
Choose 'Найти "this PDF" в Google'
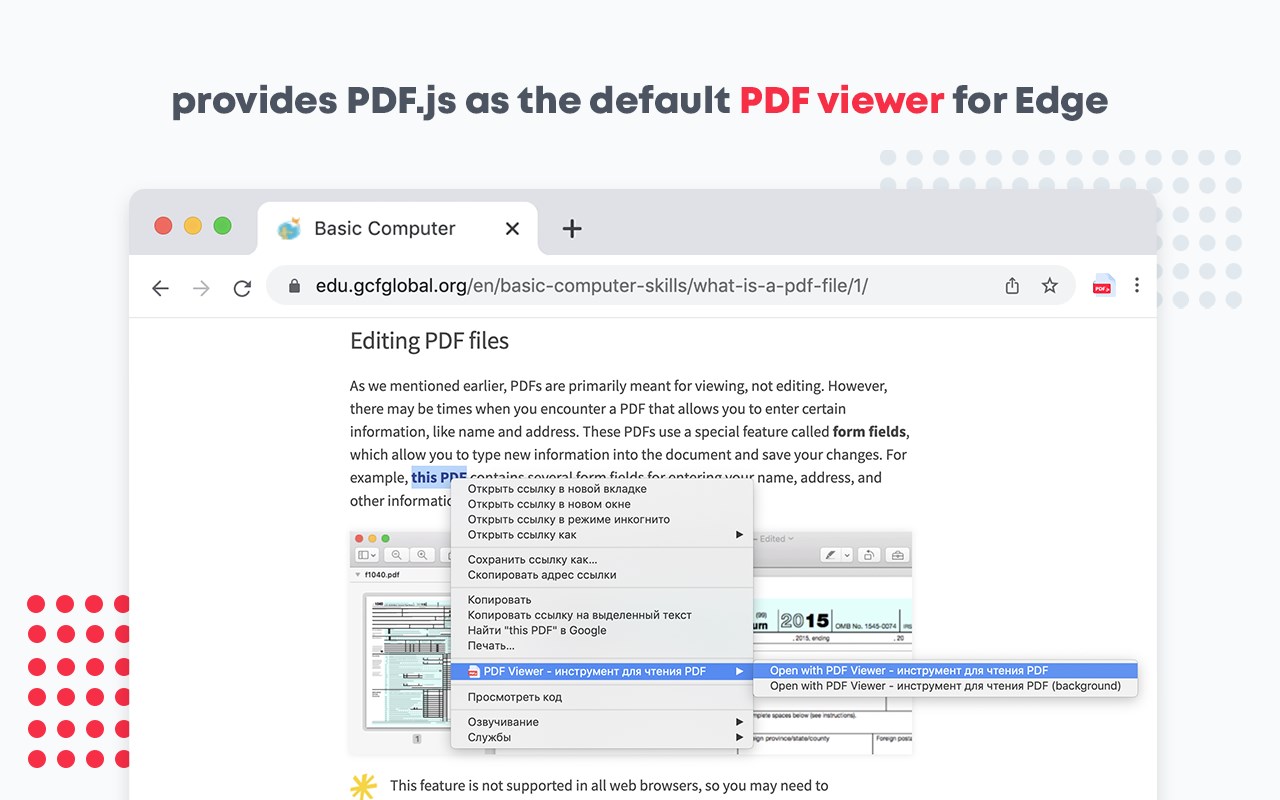601,630
